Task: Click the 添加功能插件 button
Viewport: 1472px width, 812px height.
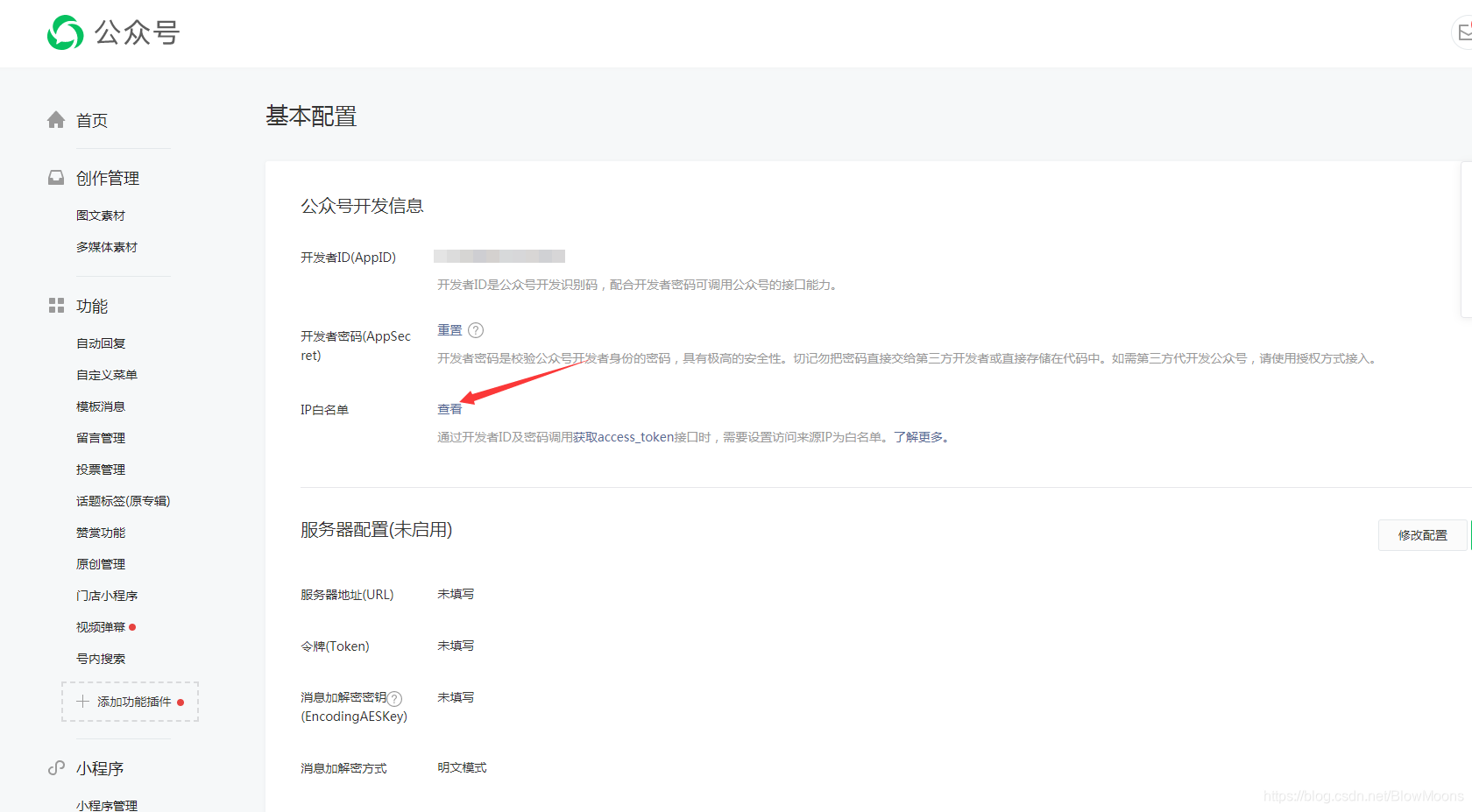Action: (131, 702)
